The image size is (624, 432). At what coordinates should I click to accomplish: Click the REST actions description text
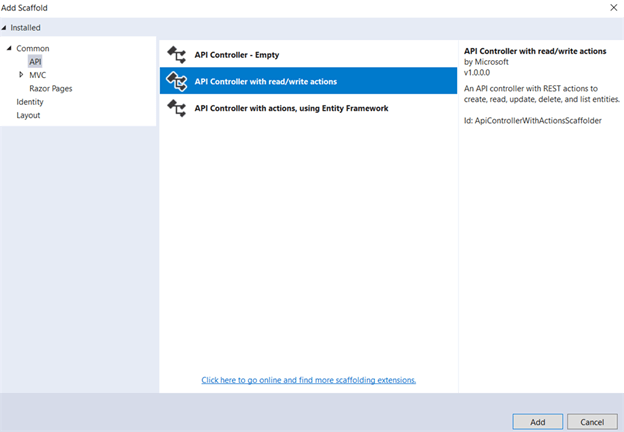point(542,94)
